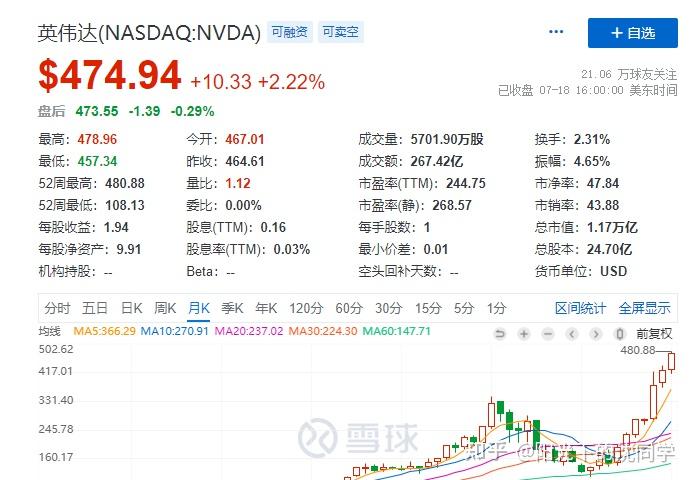Click 全屏显示 fullscreen link
Viewport: 692px width, 480px height.
(644, 308)
